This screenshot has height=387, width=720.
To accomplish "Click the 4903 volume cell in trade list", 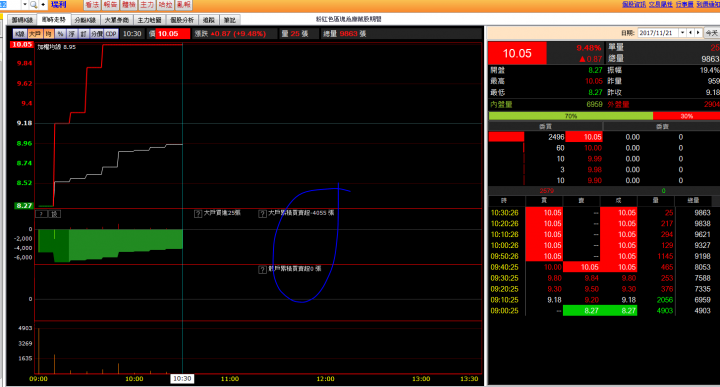I will [x=664, y=311].
